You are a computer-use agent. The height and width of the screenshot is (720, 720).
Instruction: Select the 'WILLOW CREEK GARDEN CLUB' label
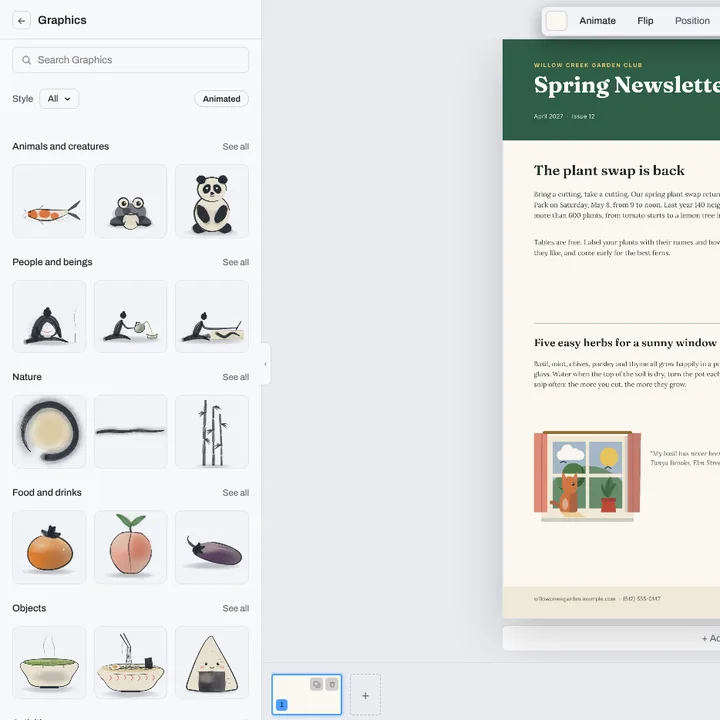[x=588, y=65]
